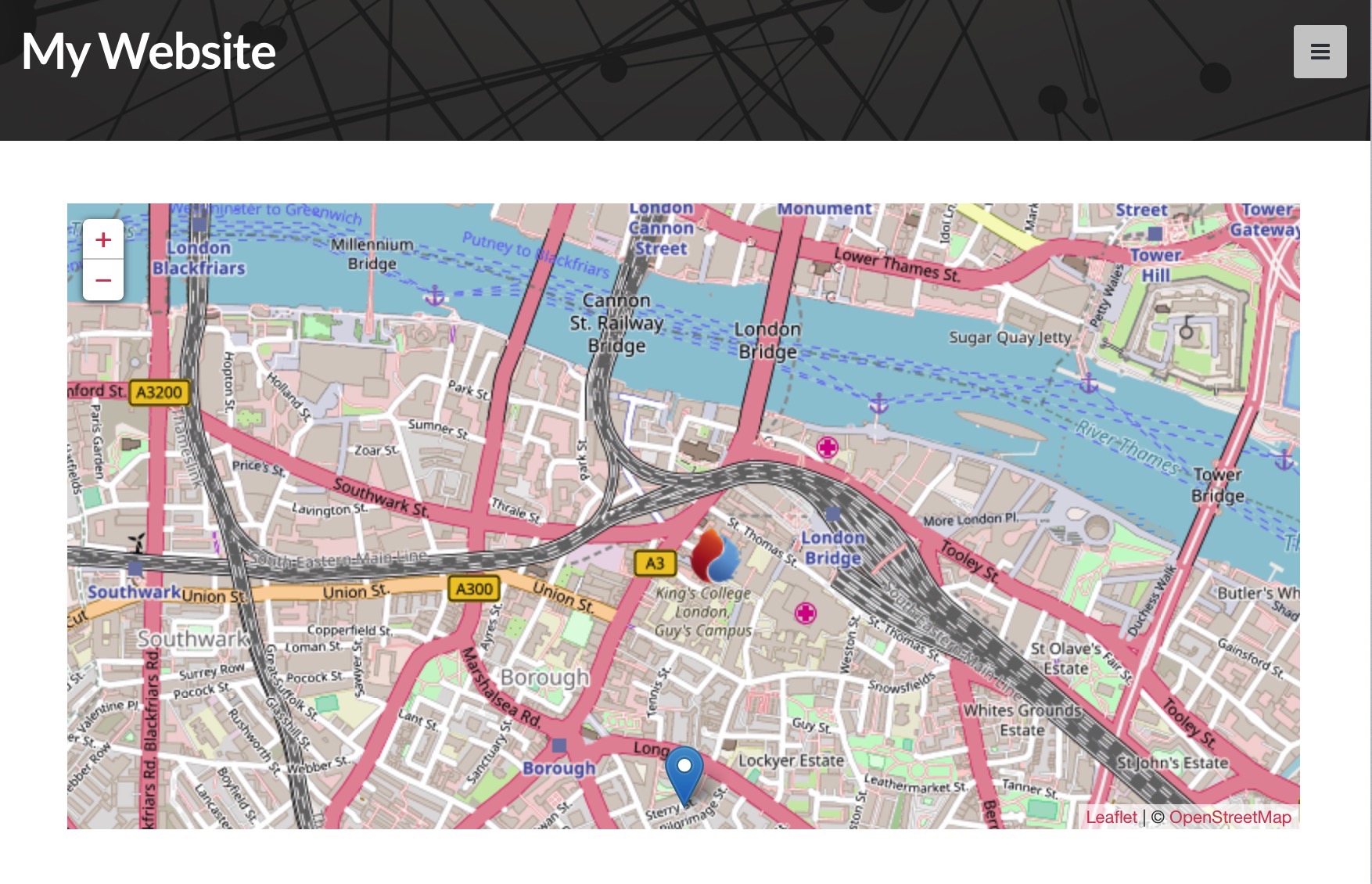1372x884 pixels.
Task: Click the anchor icon beside the Tower of London
Action: pos(1089,383)
